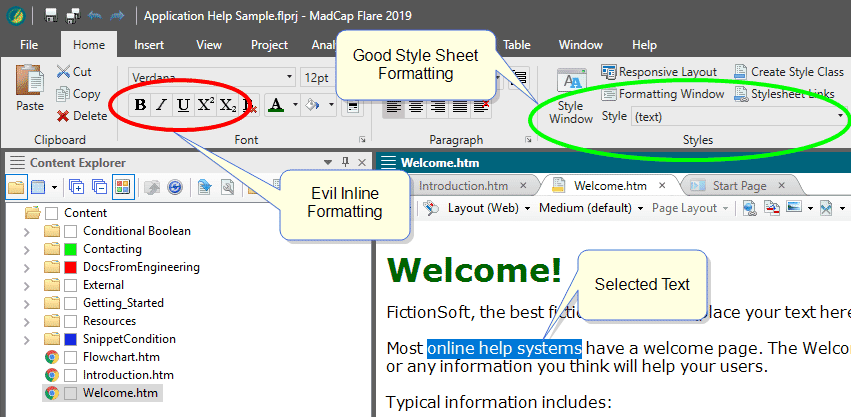Click Create Style Class
The height and width of the screenshot is (417, 851).
[789, 72]
